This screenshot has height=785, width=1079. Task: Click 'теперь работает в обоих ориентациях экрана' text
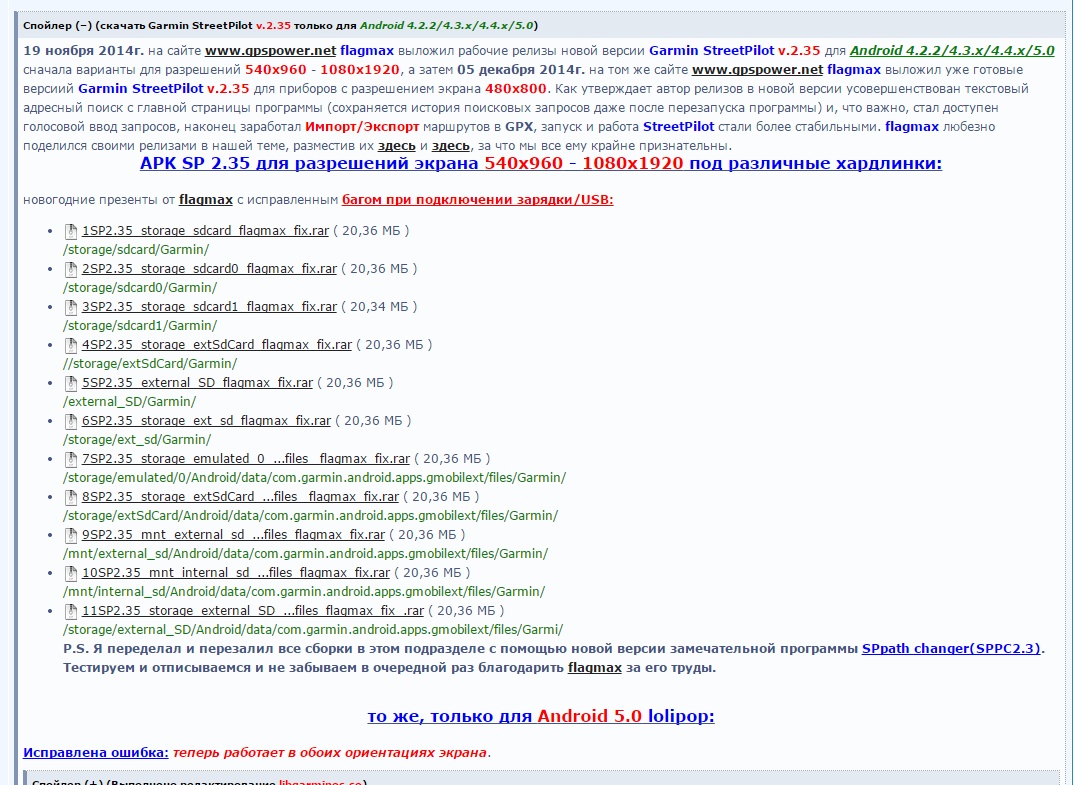(330, 753)
